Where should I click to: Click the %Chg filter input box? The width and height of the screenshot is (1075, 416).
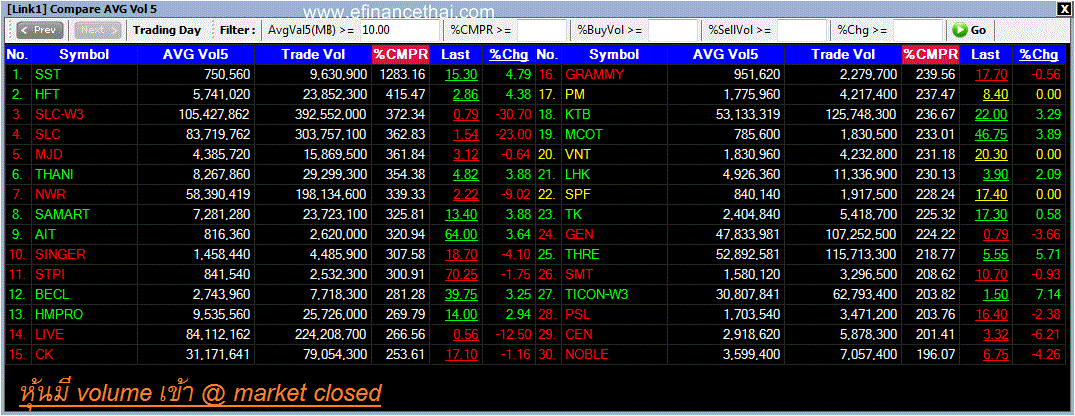click(x=917, y=30)
